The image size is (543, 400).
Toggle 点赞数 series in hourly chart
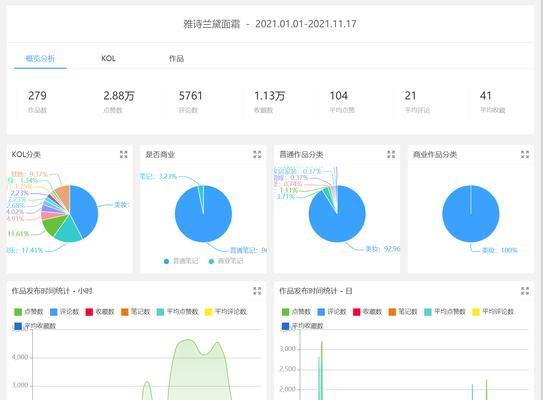pos(29,312)
